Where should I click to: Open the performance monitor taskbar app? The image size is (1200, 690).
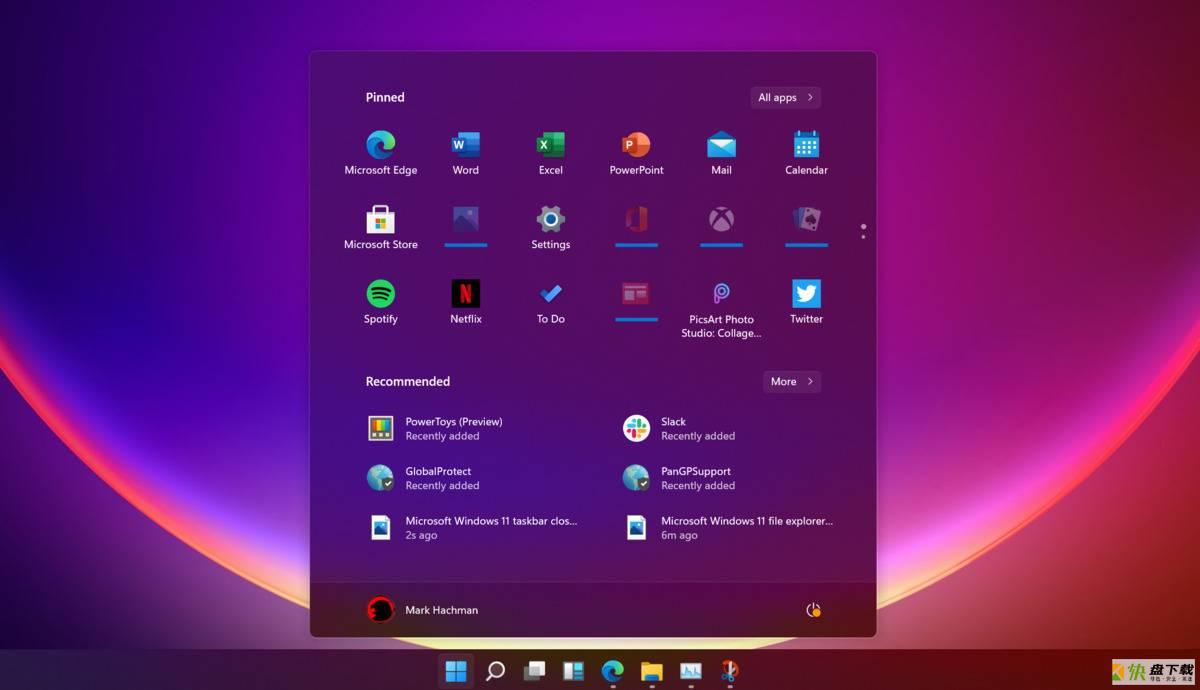[x=691, y=670]
